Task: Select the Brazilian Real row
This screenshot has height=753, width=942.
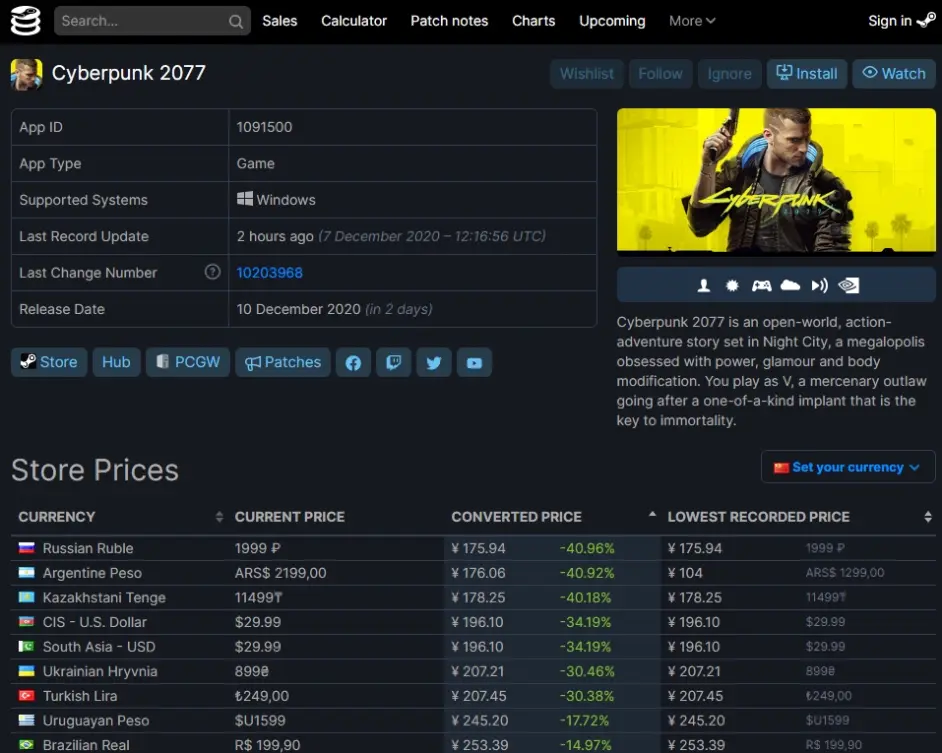Action: click(x=473, y=745)
